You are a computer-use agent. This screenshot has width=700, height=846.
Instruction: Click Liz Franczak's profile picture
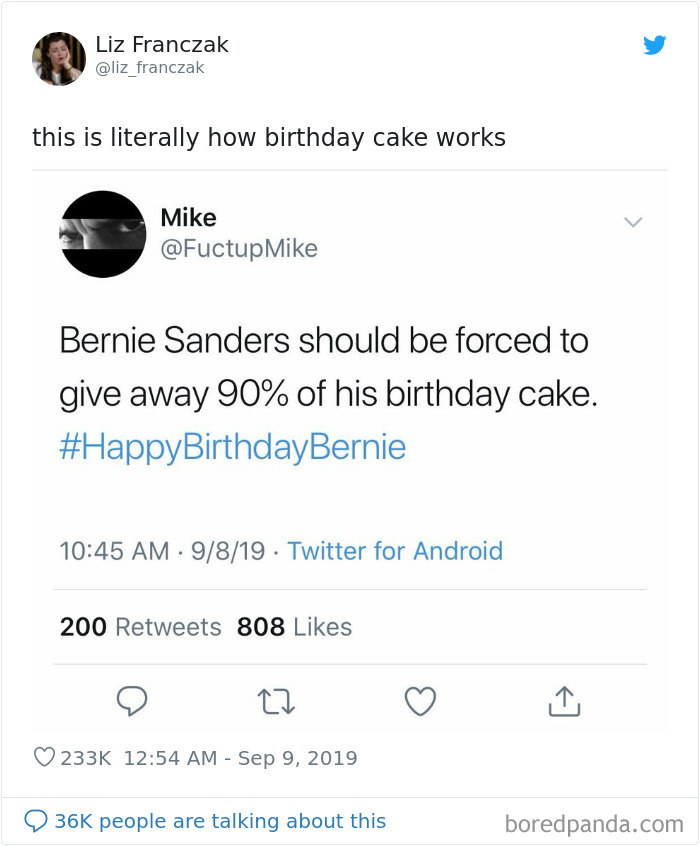click(58, 58)
